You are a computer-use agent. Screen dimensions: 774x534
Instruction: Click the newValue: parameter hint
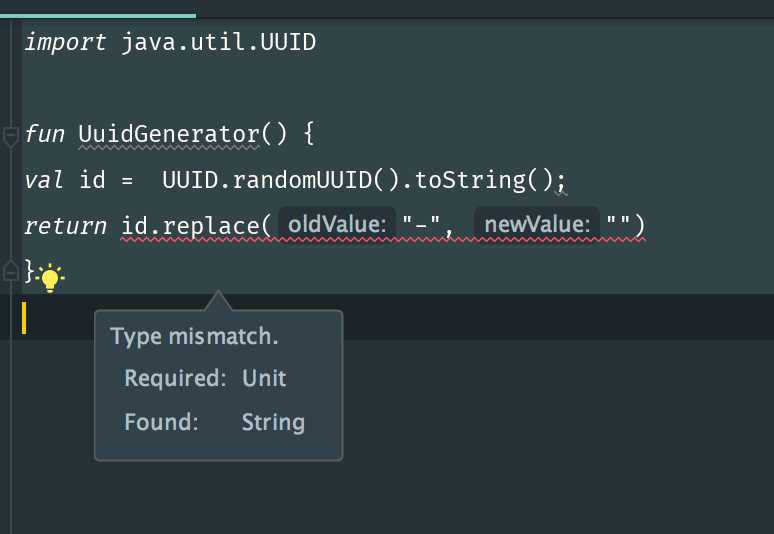point(537,225)
